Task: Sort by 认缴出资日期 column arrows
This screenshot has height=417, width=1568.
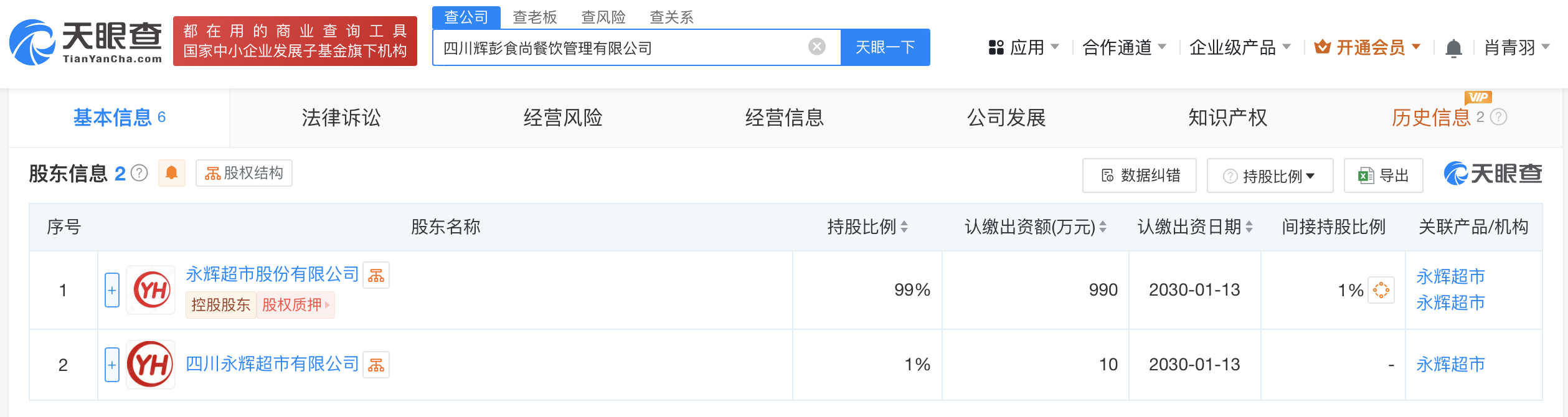Action: [x=1249, y=227]
